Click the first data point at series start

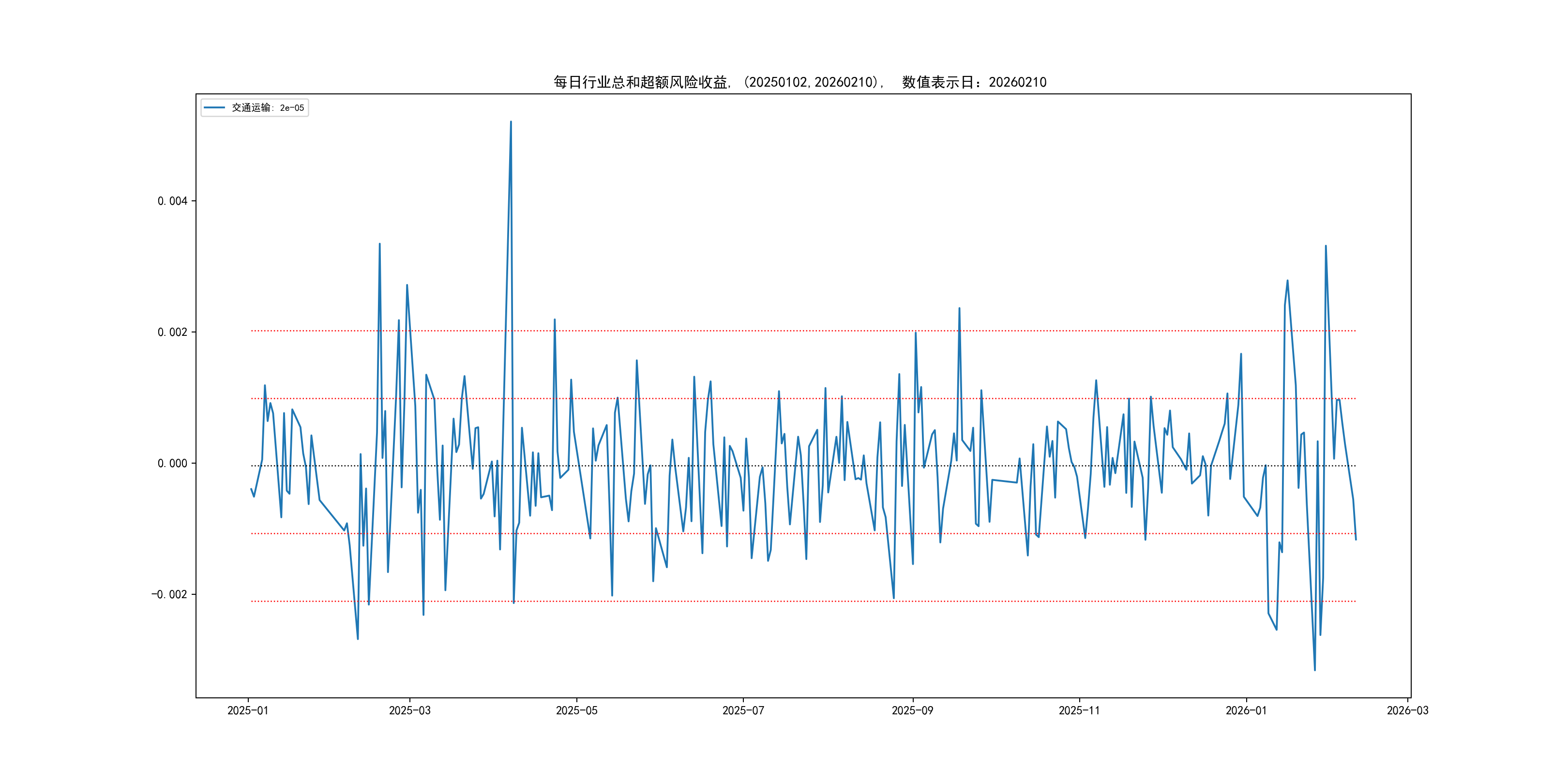click(251, 489)
